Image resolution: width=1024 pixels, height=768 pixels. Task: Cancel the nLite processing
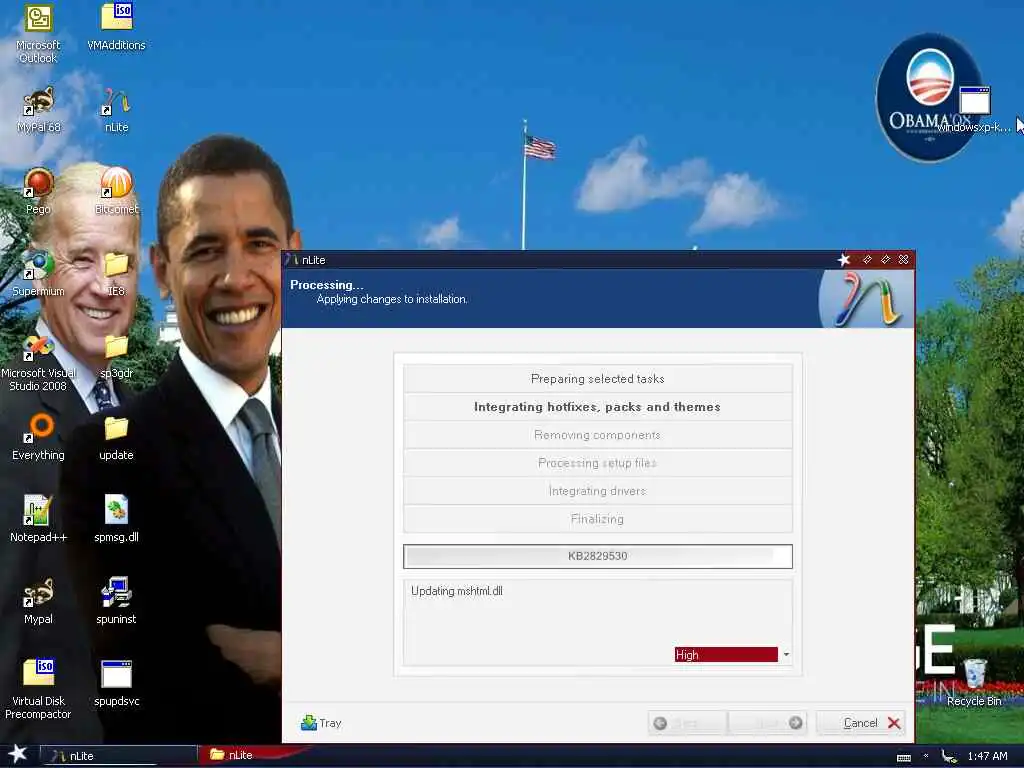tap(860, 723)
